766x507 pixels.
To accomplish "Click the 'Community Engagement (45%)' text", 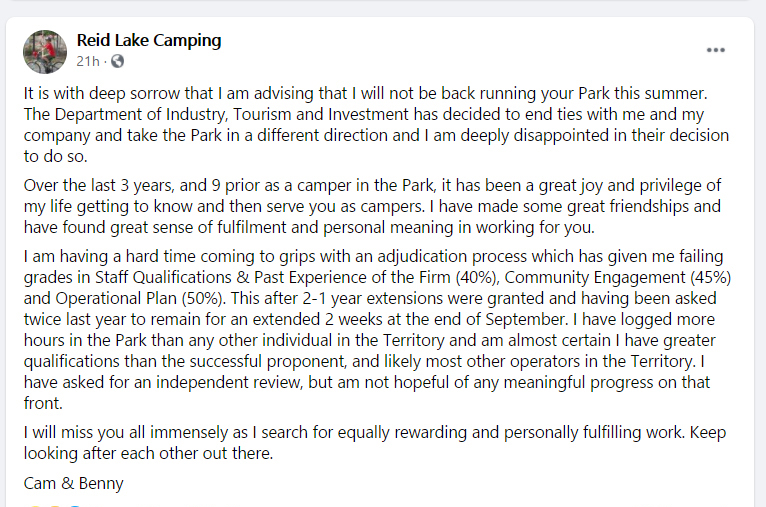I will tap(618, 277).
